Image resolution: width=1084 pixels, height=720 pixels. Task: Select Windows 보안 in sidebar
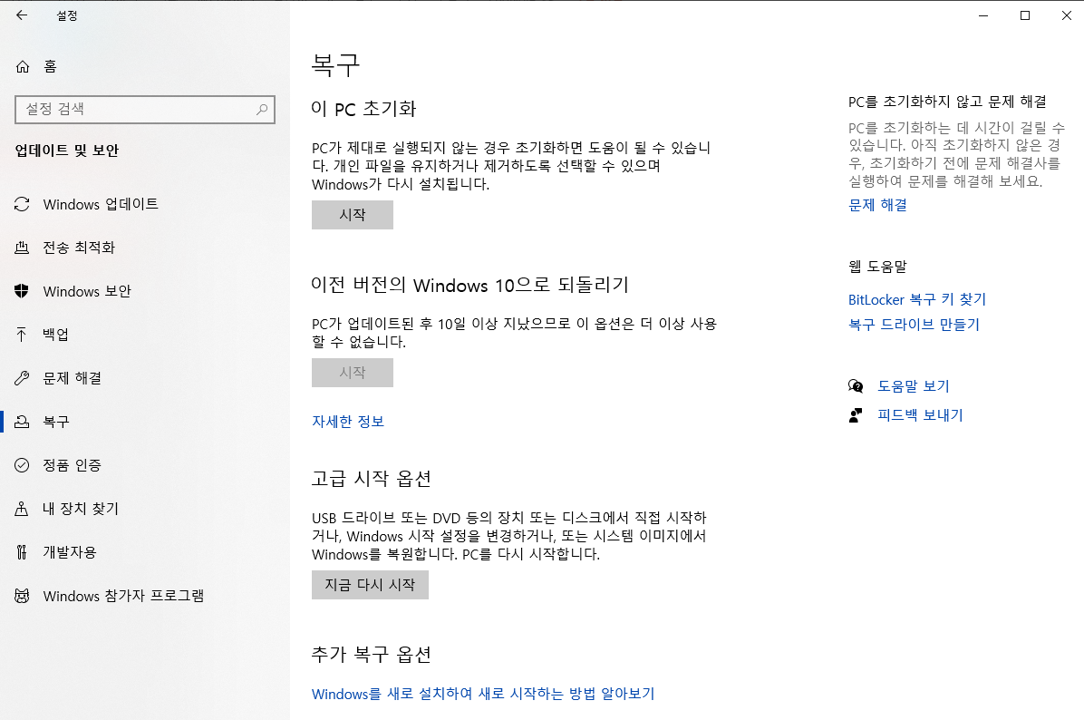(87, 291)
